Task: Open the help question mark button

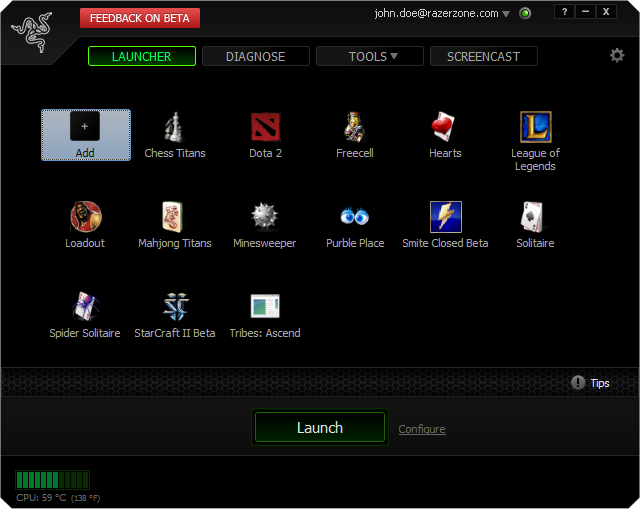Action: coord(564,12)
